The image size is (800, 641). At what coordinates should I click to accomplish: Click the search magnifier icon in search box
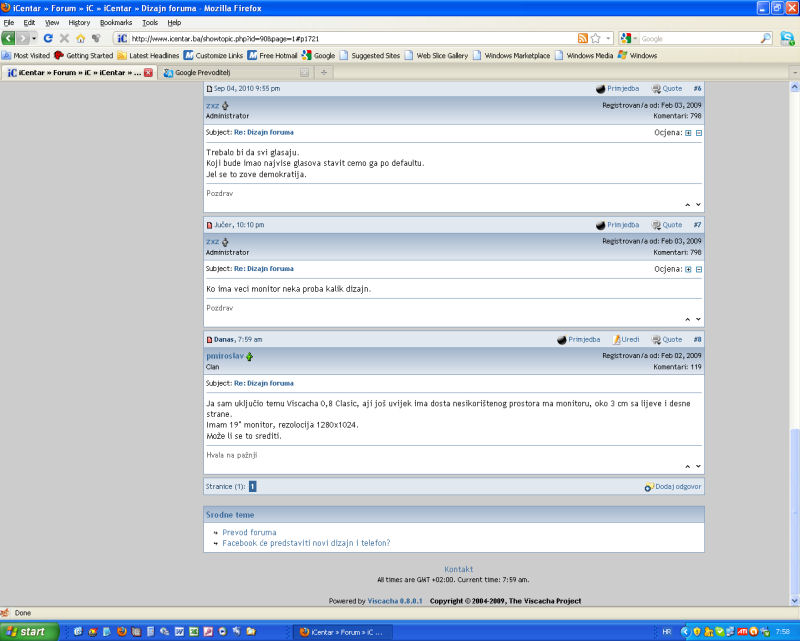pyautogui.click(x=765, y=38)
